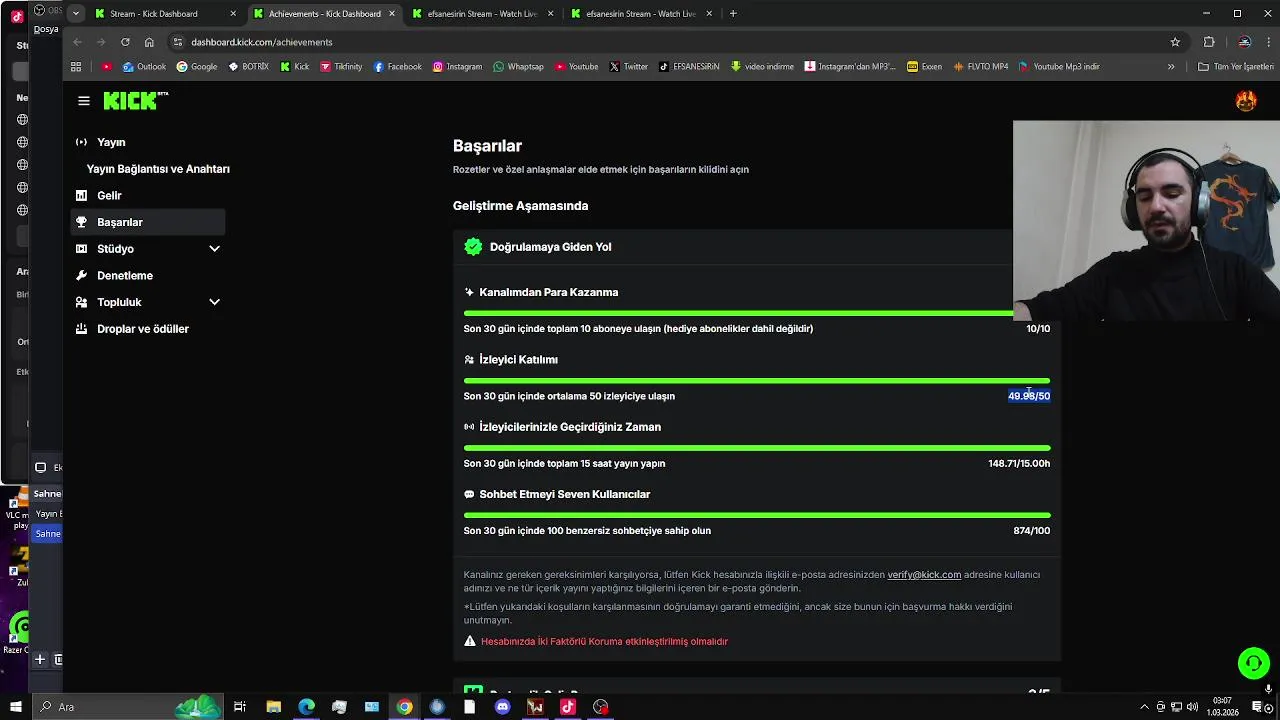This screenshot has height=720, width=1280.
Task: Open the green support chat bubble
Action: pyautogui.click(x=1253, y=663)
